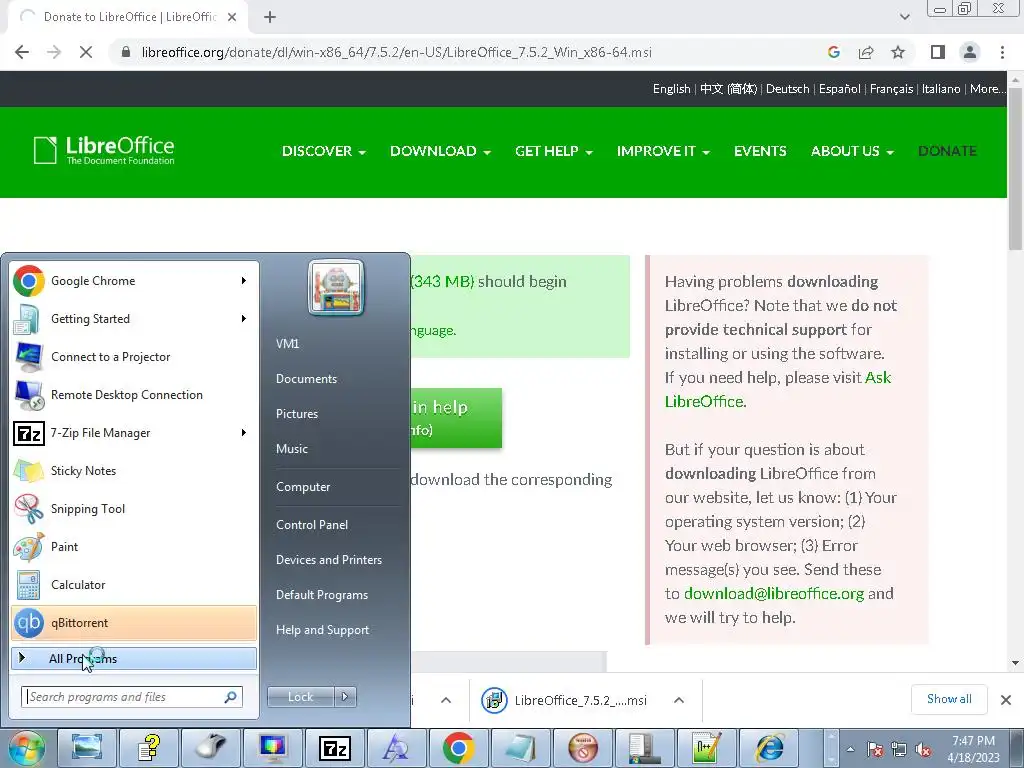
Task: Click the user account robot picture
Action: click(x=336, y=287)
